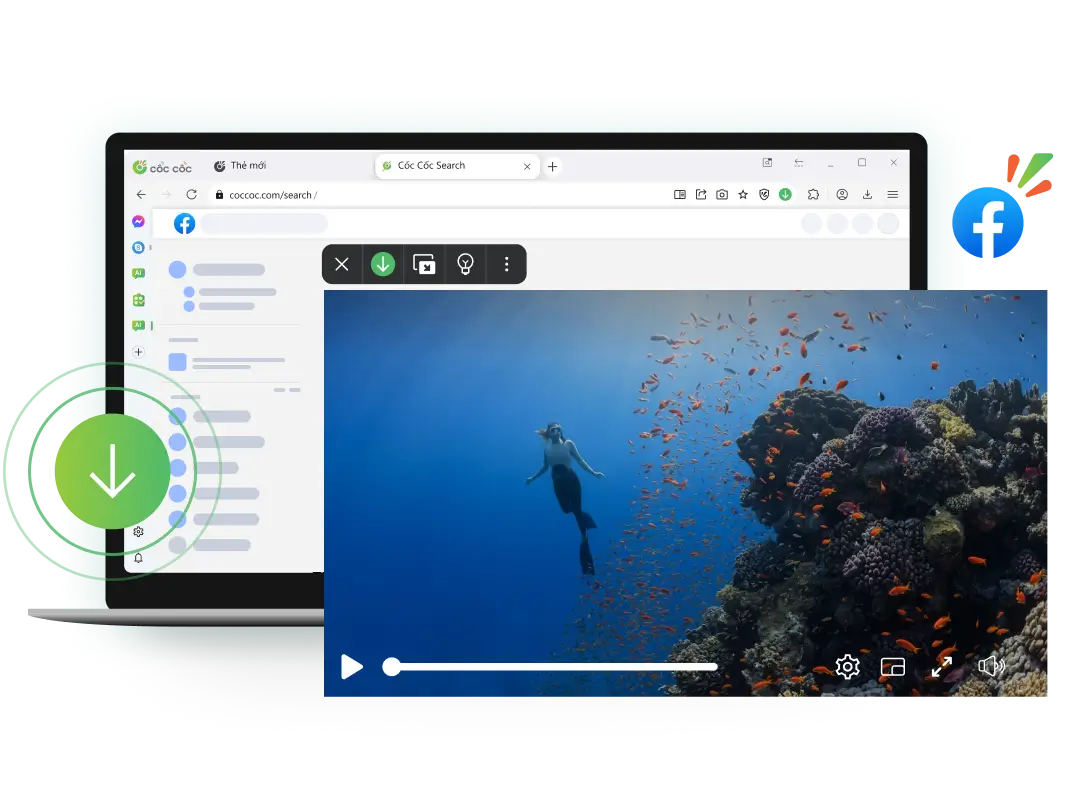Open video quality settings gear
This screenshot has height=810, width=1080.
coord(847,667)
